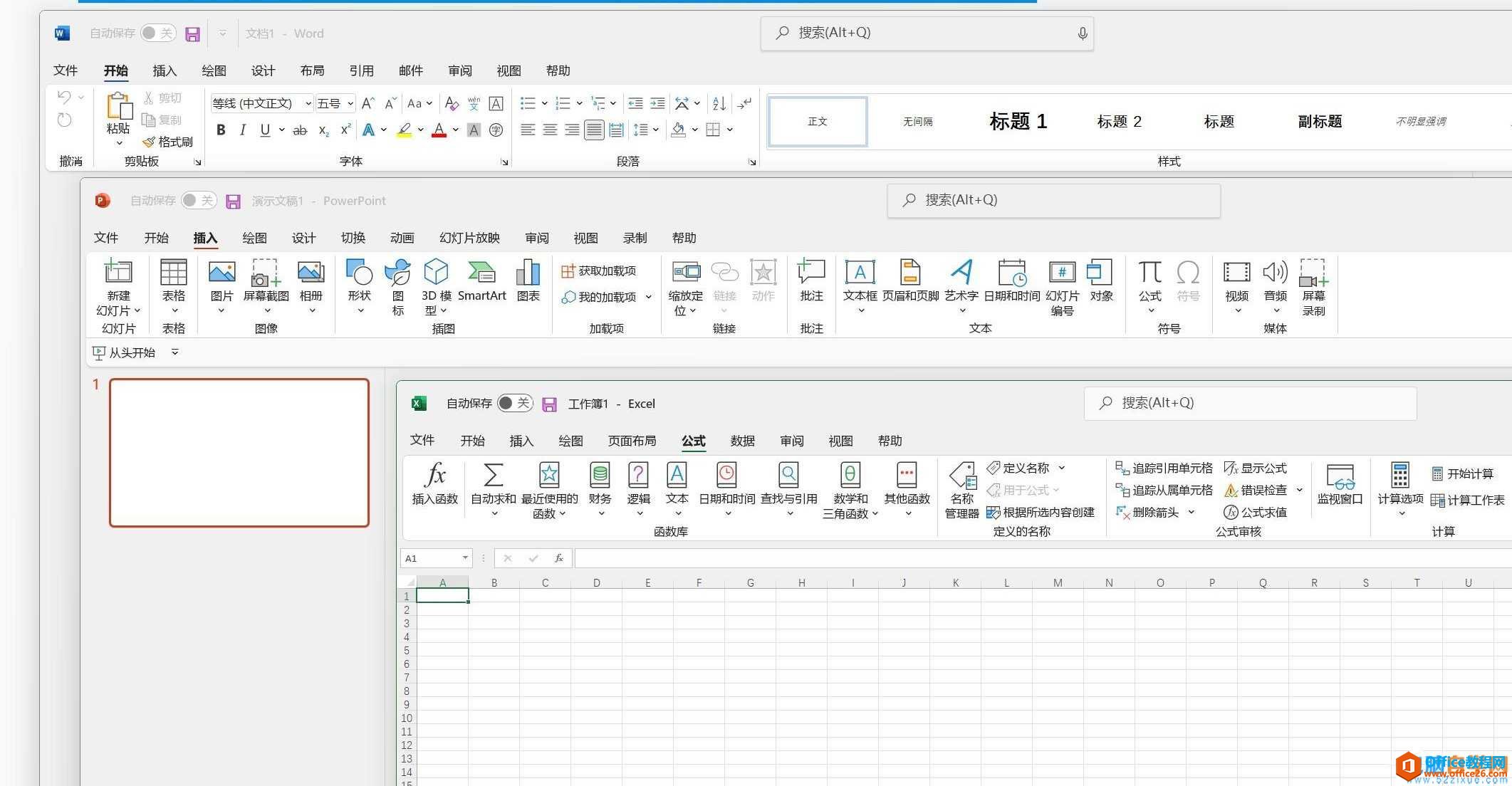Expand Financial (财务) functions dropdown in Excel
This screenshot has height=786, width=1512.
pos(600,513)
